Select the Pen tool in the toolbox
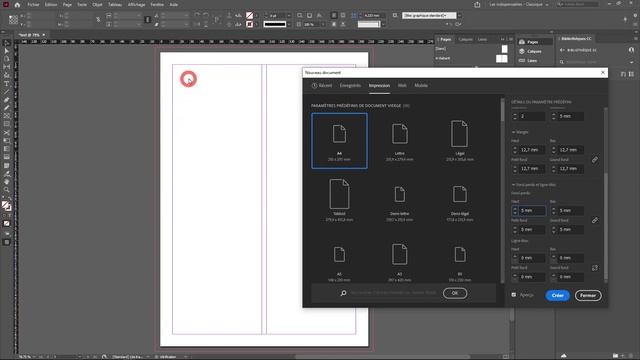This screenshot has height=360, width=640. (x=7, y=100)
